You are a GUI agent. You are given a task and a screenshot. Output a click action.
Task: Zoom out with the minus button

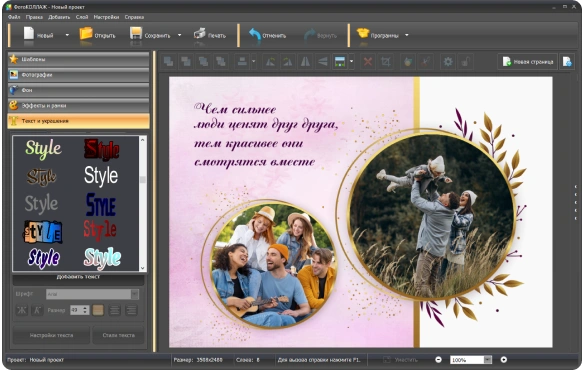(438, 360)
